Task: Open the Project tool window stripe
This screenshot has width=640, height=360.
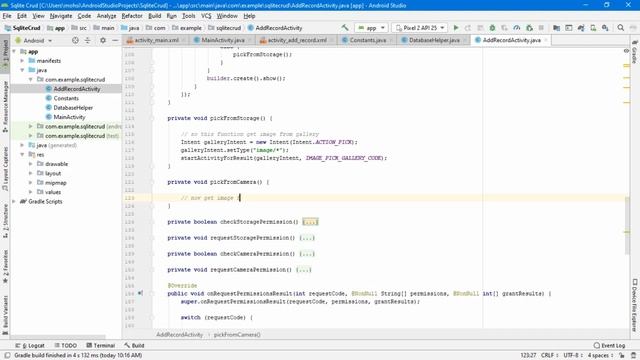Action: pos(5,53)
